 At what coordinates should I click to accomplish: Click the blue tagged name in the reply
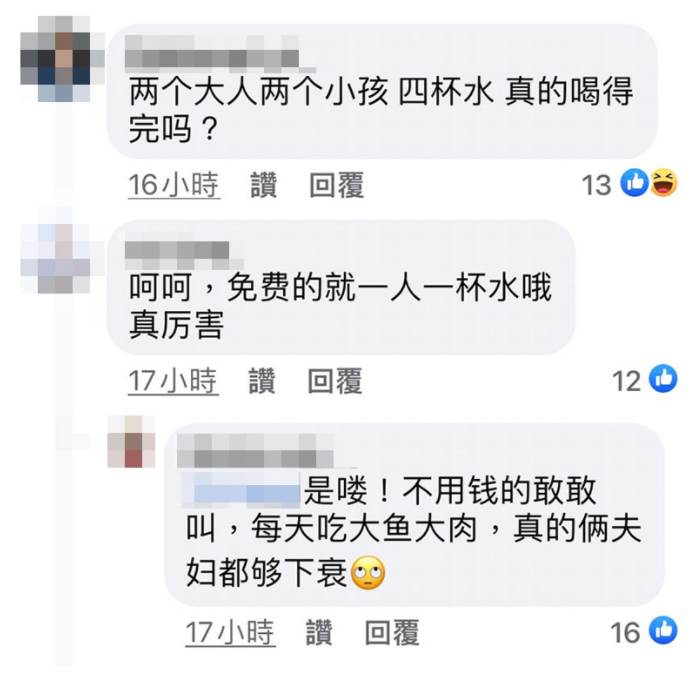point(242,489)
